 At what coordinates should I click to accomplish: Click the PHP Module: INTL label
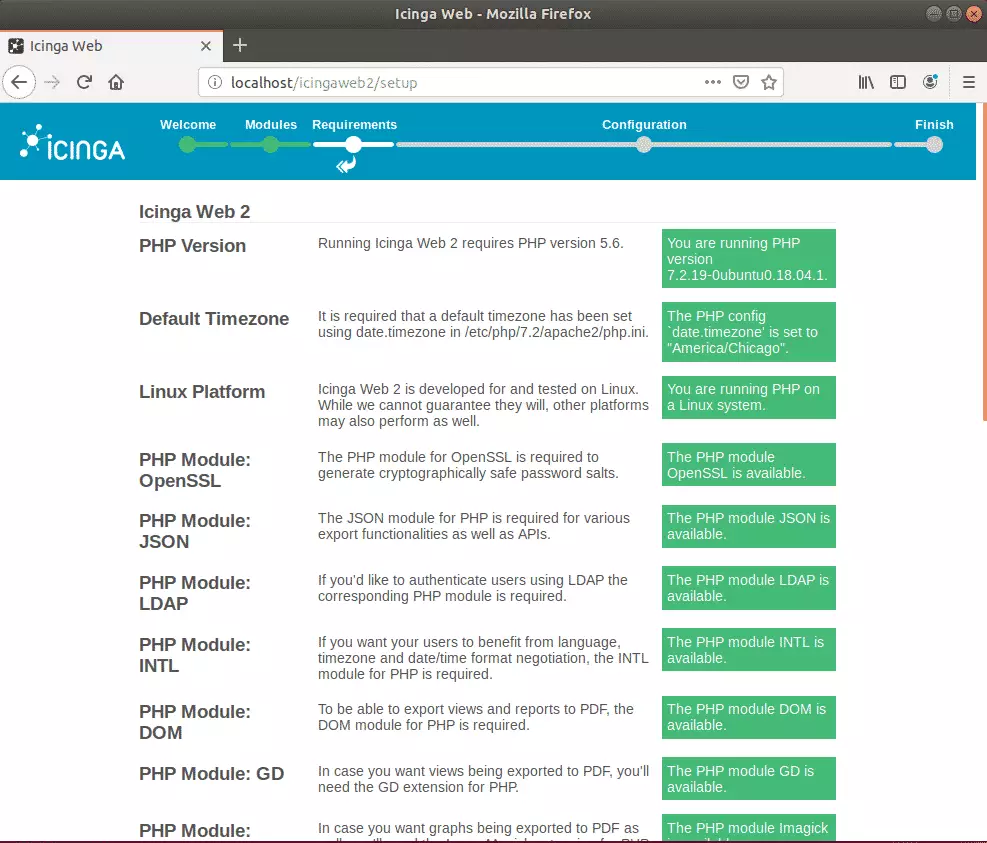[x=195, y=655]
